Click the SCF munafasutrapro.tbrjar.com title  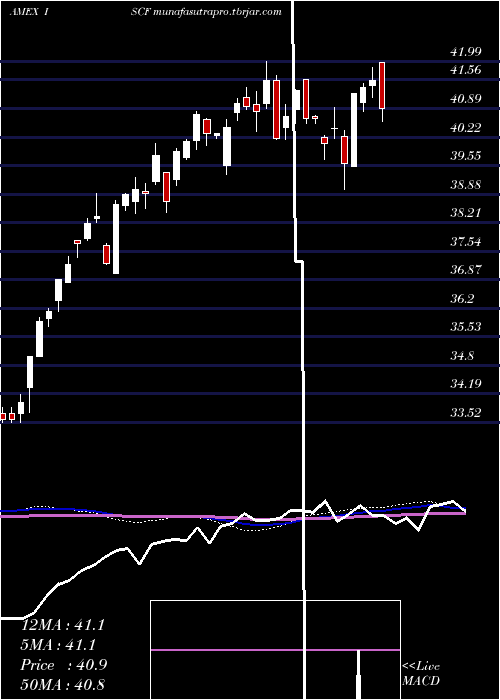click(206, 12)
